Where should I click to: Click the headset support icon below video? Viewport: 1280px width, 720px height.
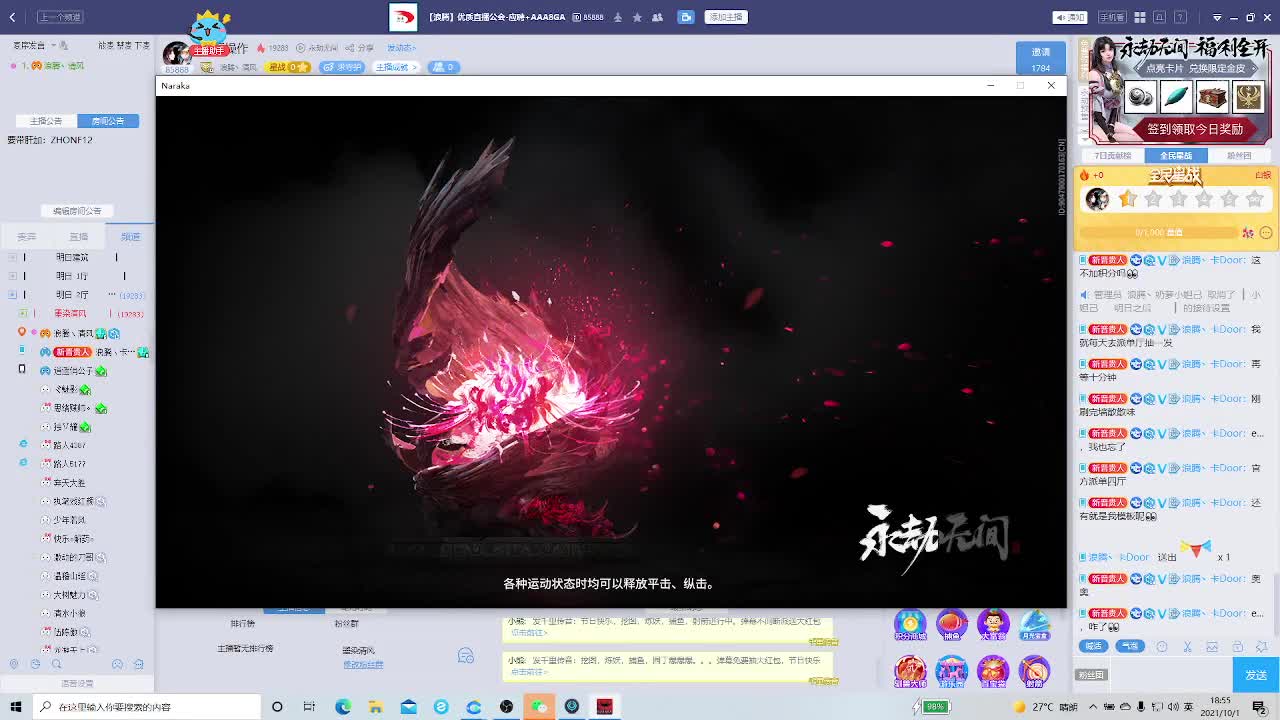tap(465, 655)
